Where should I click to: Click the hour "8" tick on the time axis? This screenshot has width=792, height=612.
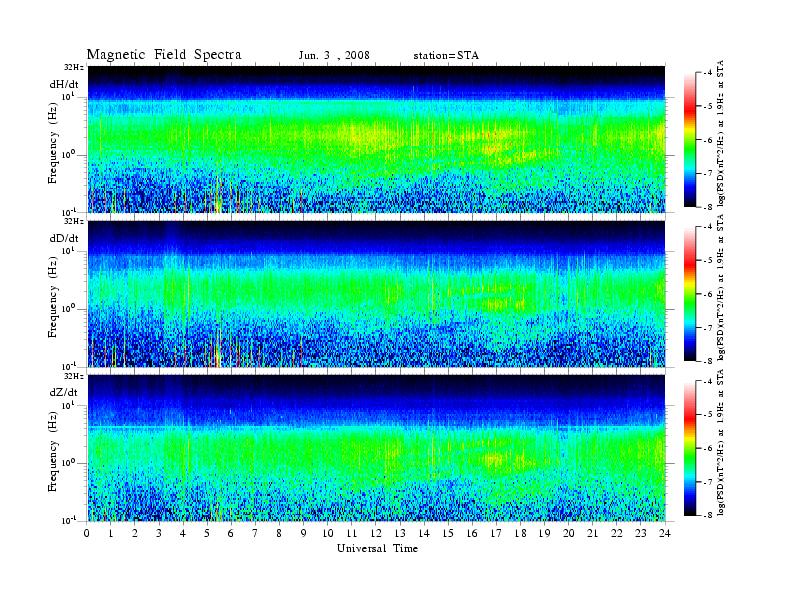coord(279,533)
